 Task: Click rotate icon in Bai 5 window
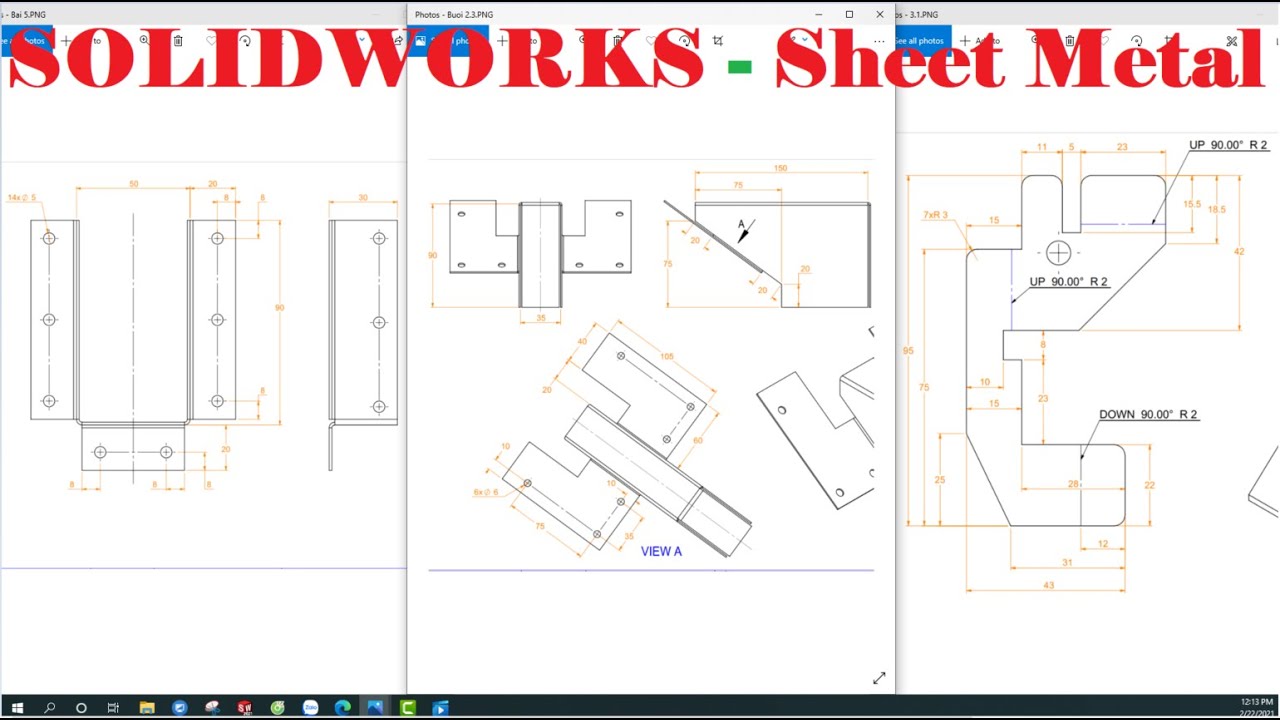point(245,41)
